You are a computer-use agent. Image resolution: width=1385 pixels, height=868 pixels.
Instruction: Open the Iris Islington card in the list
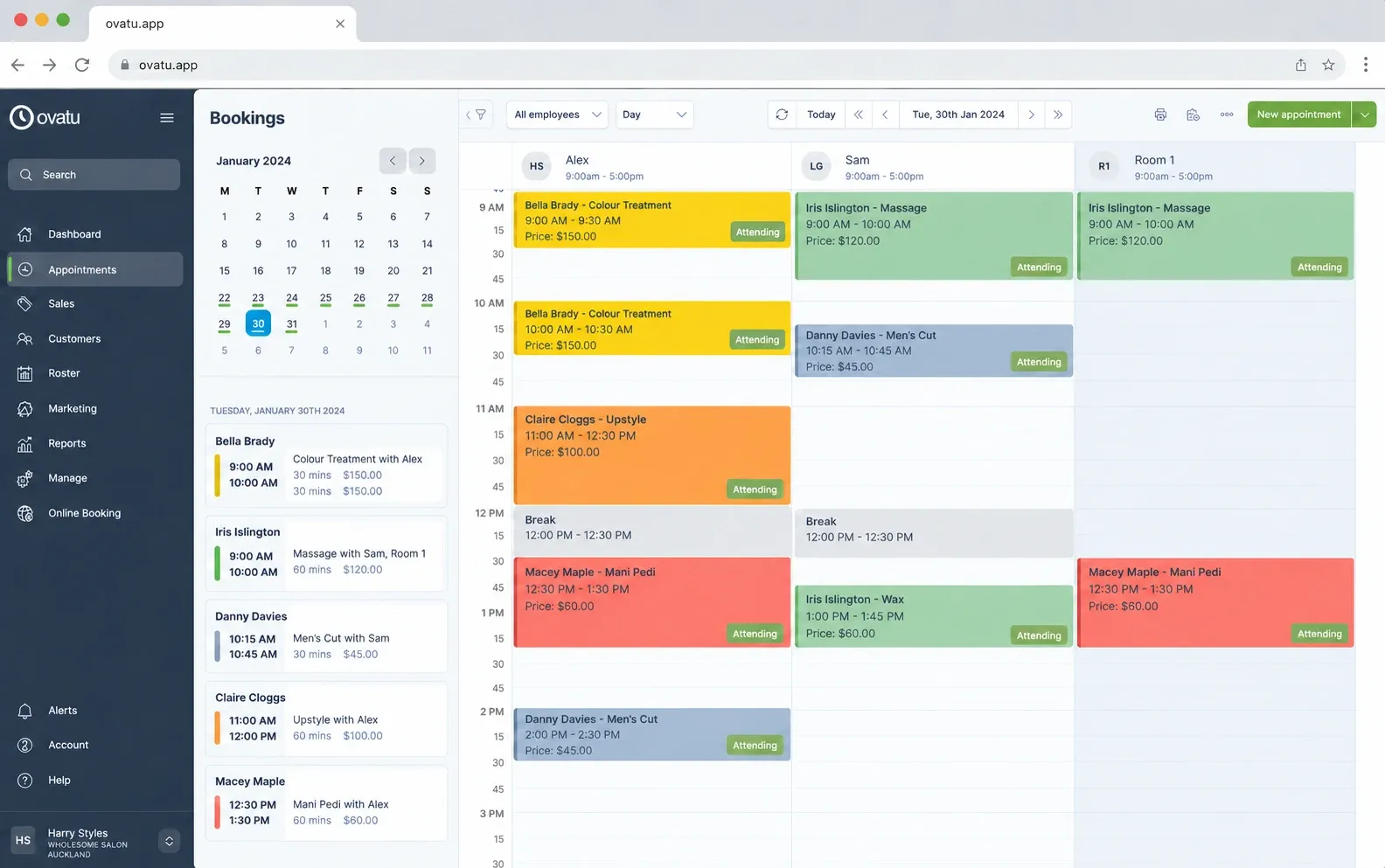326,554
